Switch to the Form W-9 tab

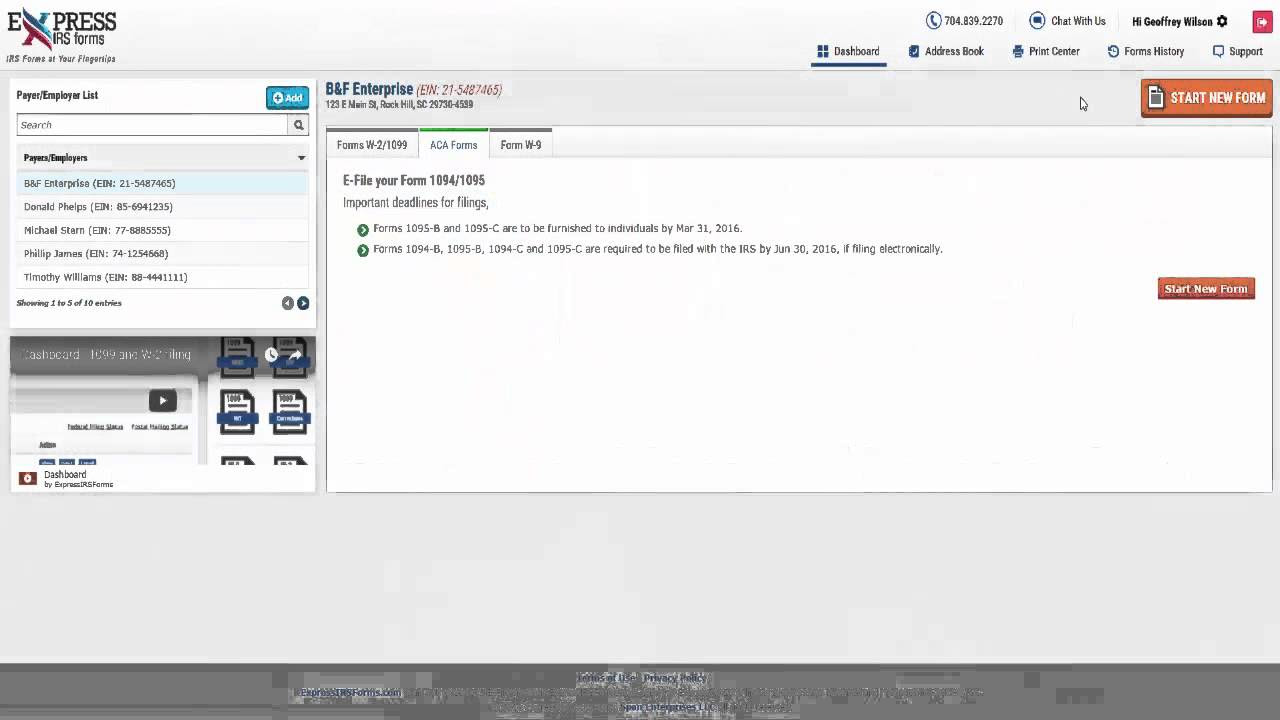tap(521, 145)
